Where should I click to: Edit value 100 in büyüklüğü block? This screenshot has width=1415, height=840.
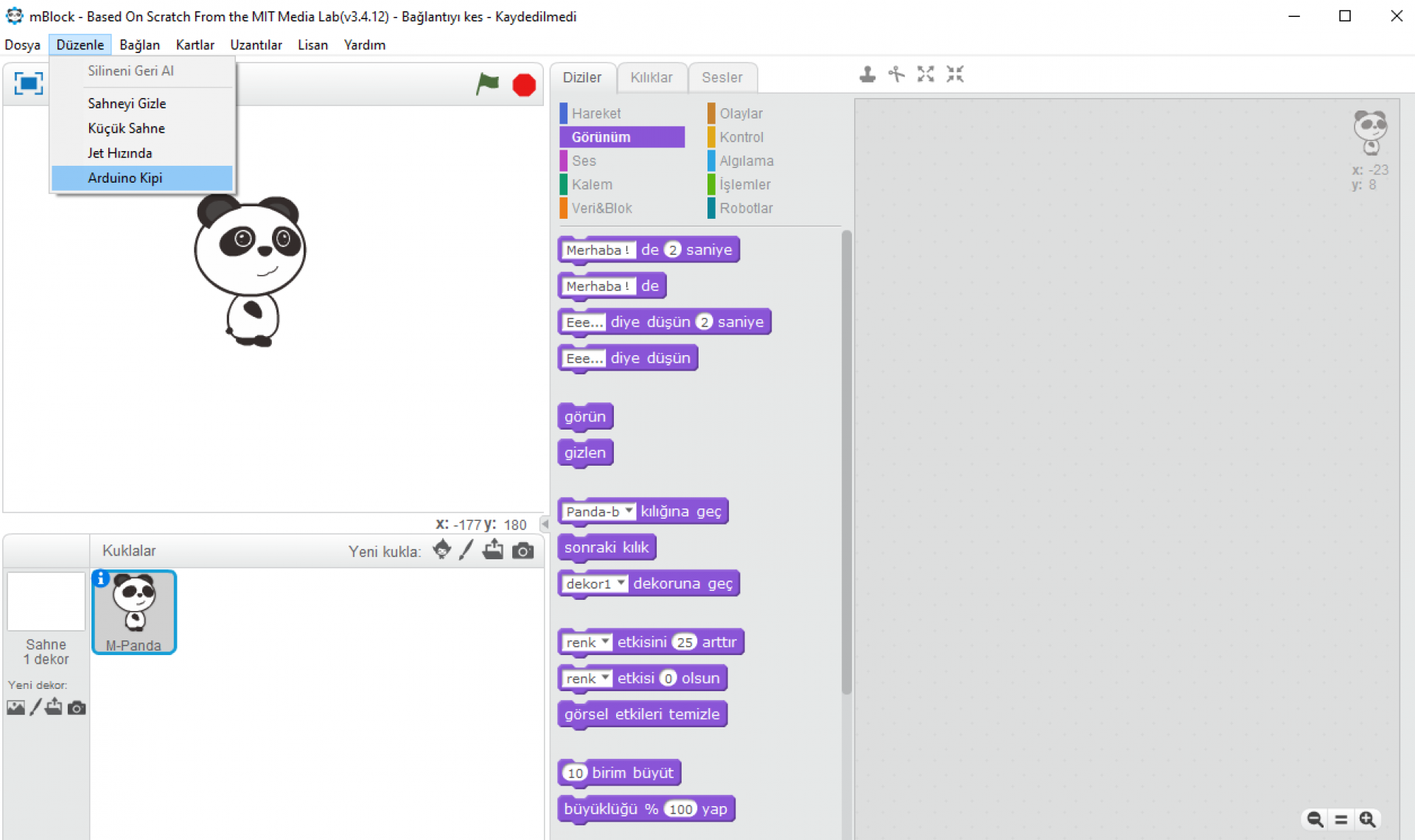[680, 809]
